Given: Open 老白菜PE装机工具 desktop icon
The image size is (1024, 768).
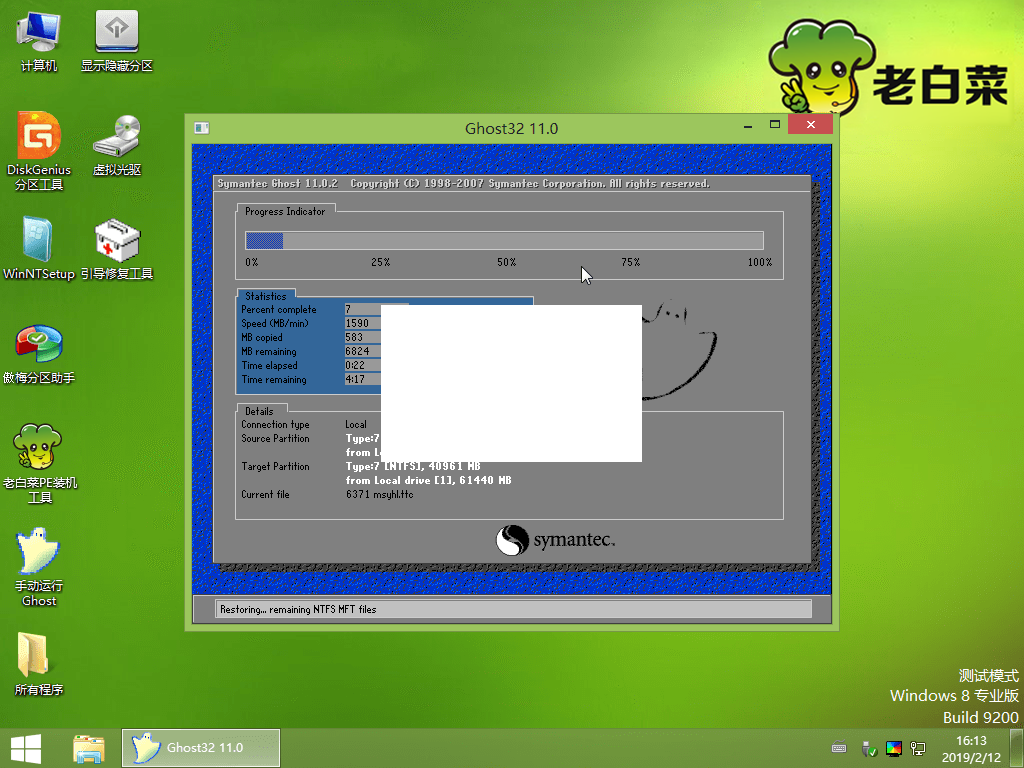Looking at the screenshot, I should (39, 464).
